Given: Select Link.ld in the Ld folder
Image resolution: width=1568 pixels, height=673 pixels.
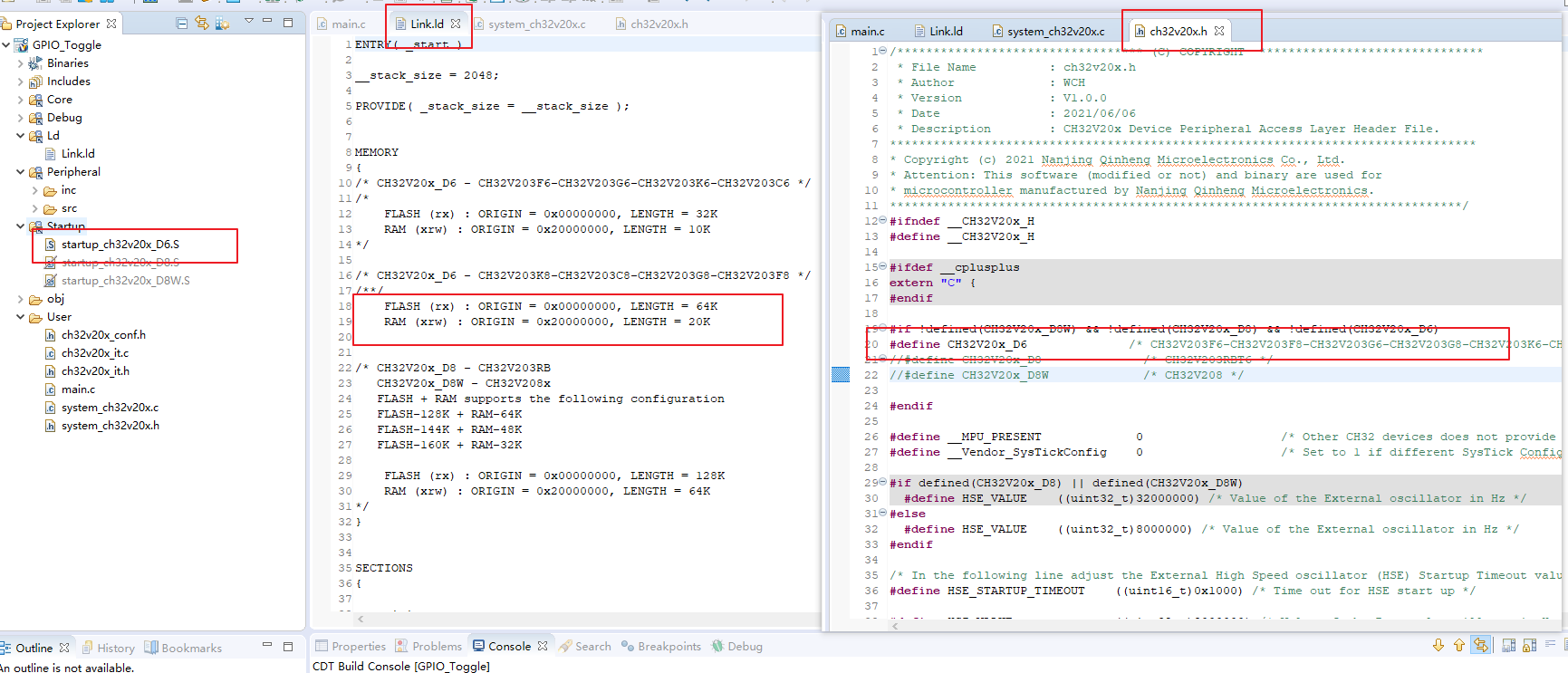Looking at the screenshot, I should click(78, 154).
